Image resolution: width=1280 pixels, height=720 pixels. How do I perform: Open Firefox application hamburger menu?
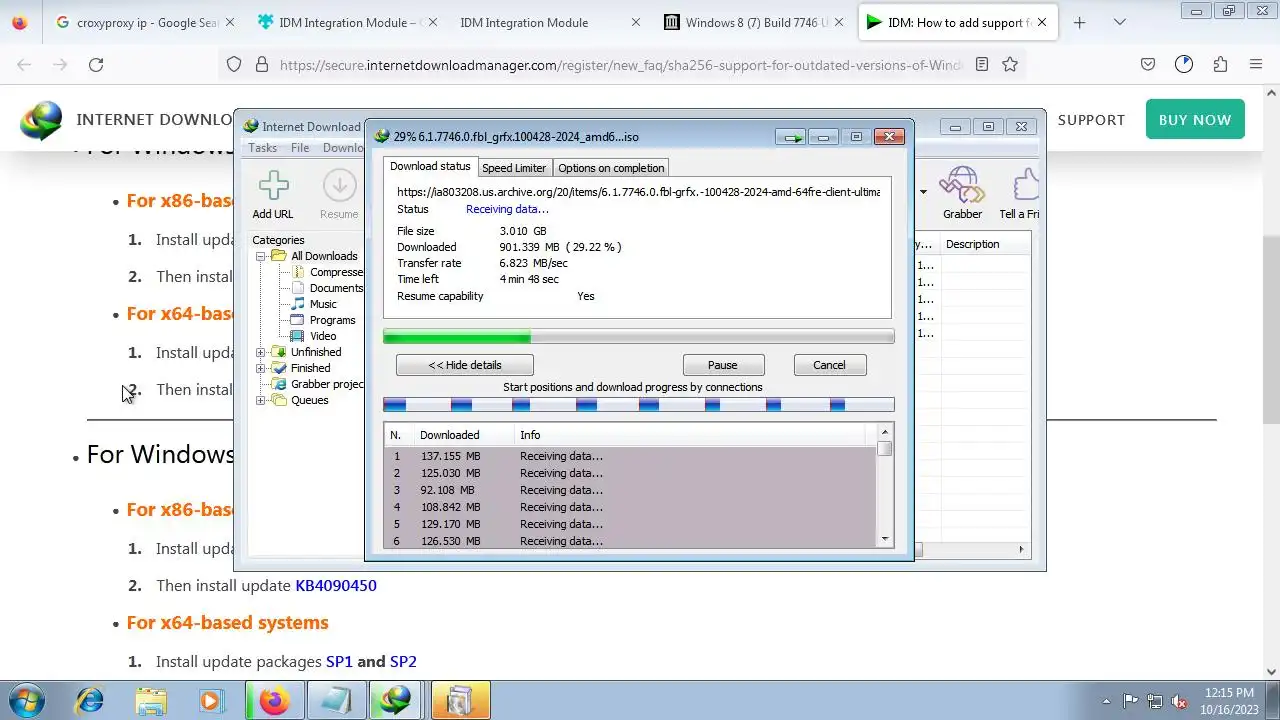[1256, 64]
